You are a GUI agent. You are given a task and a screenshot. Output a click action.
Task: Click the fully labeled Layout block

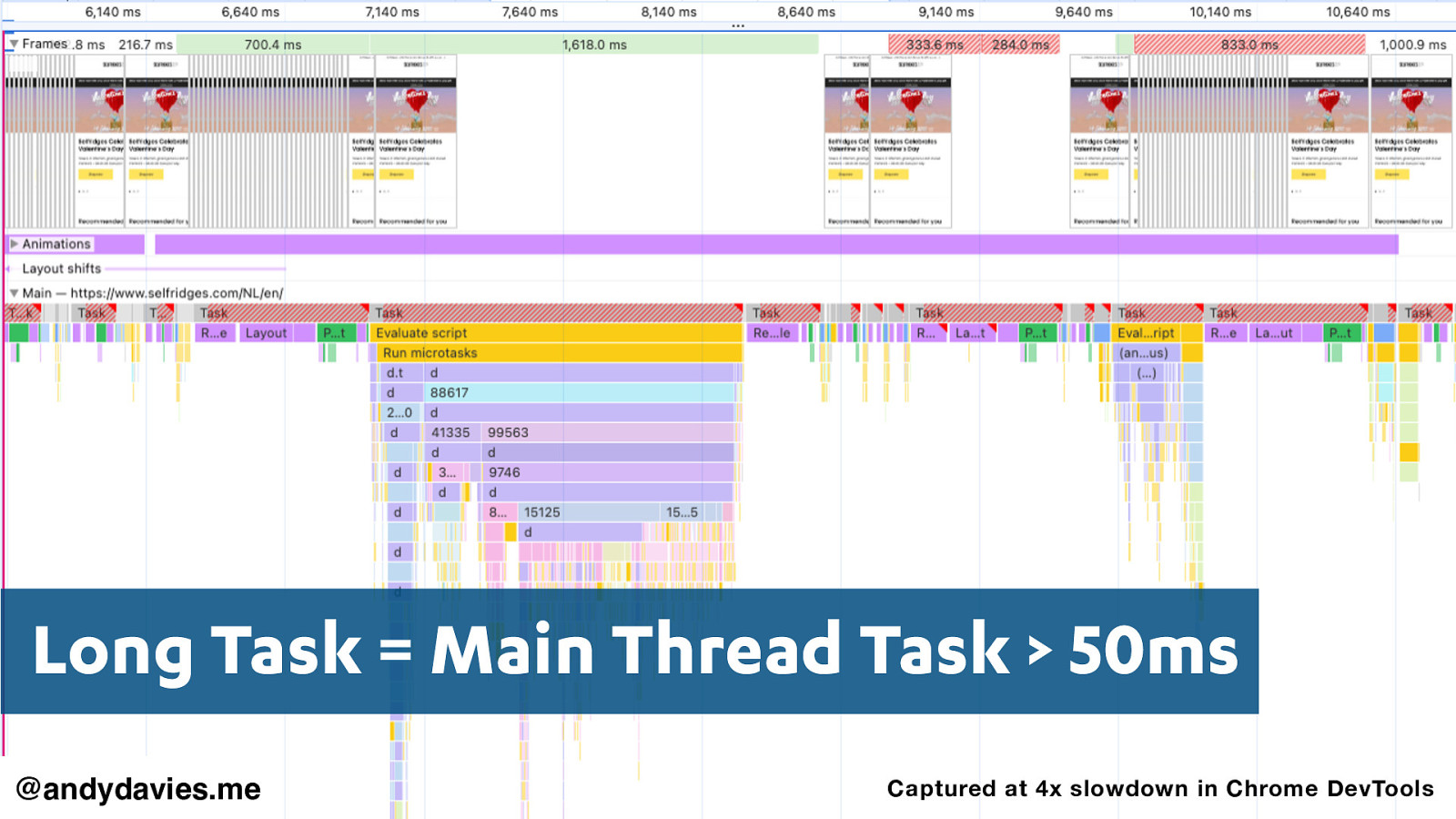pos(266,333)
